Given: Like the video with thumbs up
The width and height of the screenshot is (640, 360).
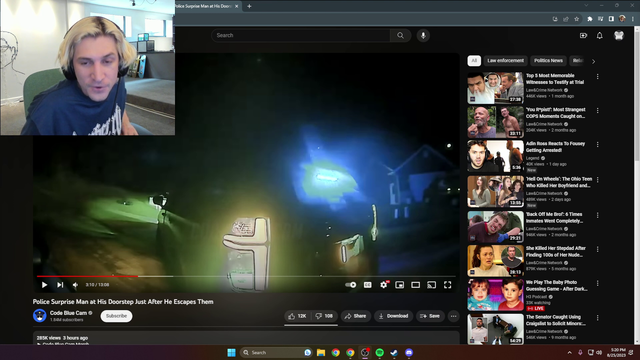Looking at the screenshot, I should 298,316.
